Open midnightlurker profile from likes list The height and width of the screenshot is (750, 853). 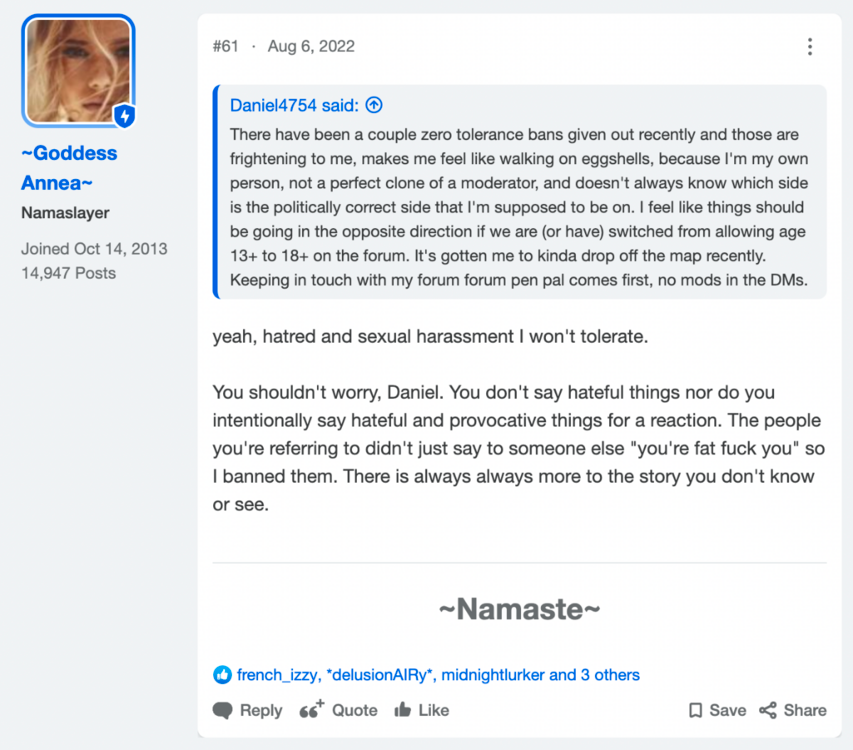[493, 675]
